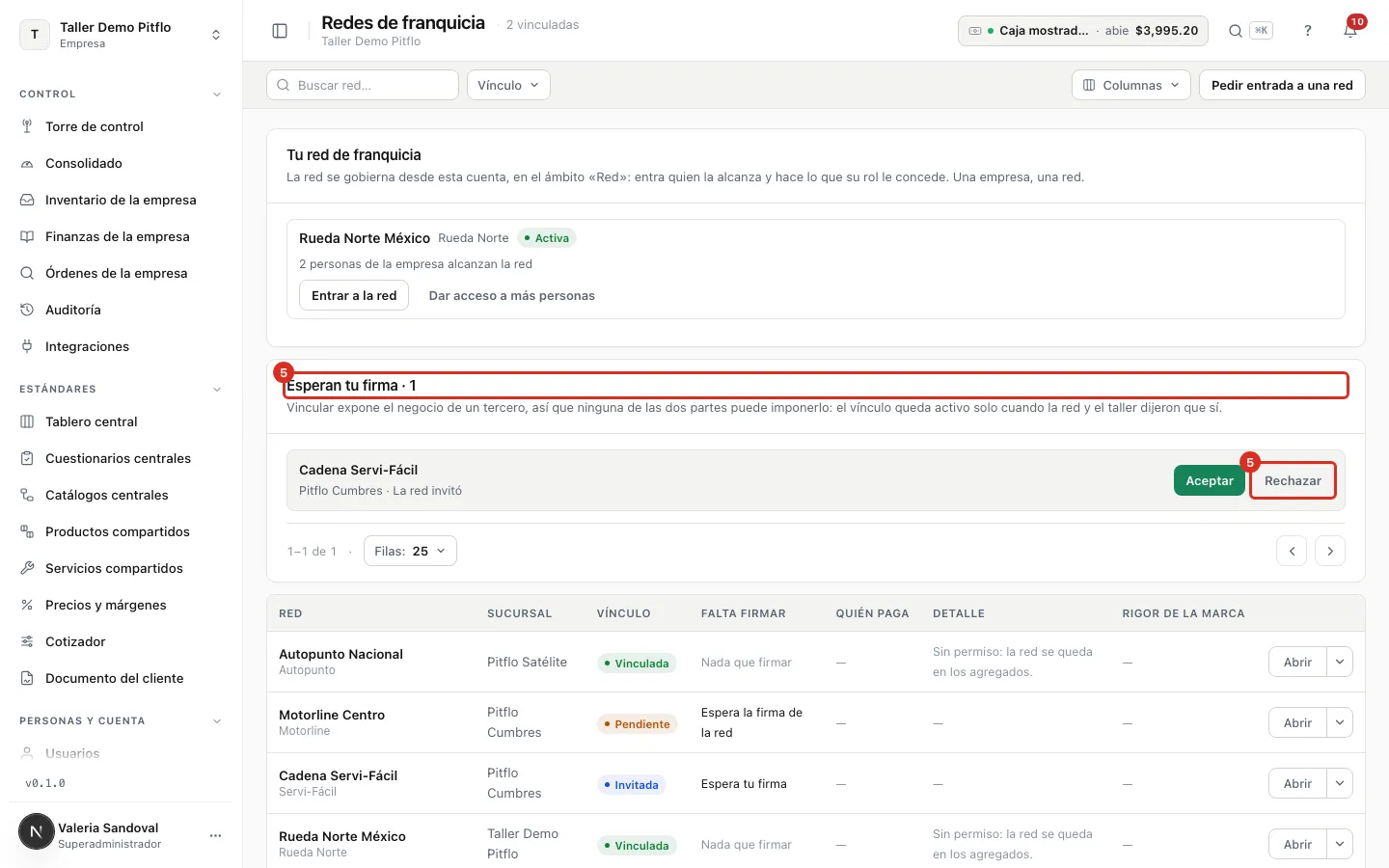
Task: Open the search magnifier in header
Action: [1235, 31]
